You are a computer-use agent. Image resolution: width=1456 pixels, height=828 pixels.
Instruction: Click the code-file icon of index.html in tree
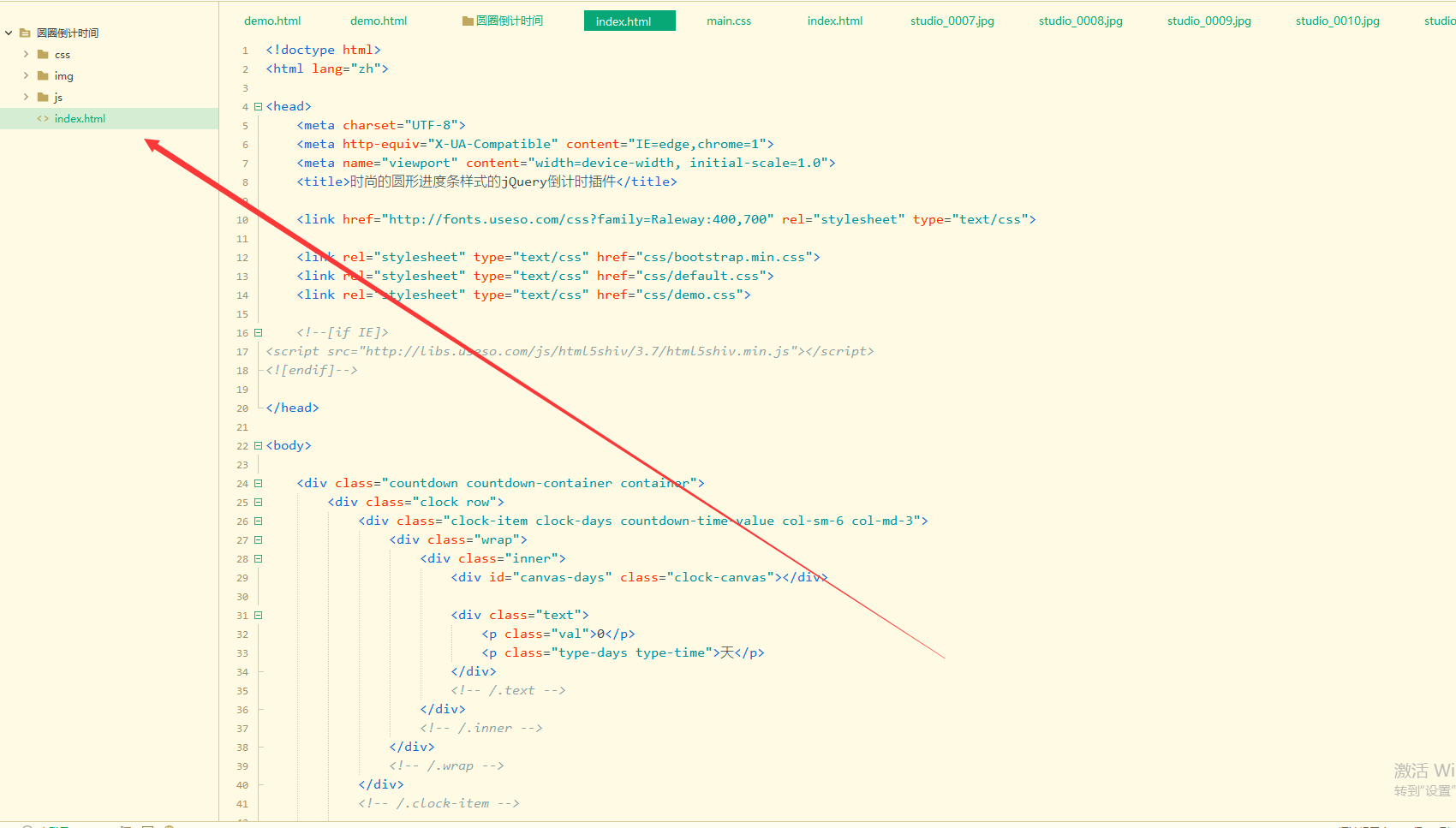coord(43,119)
